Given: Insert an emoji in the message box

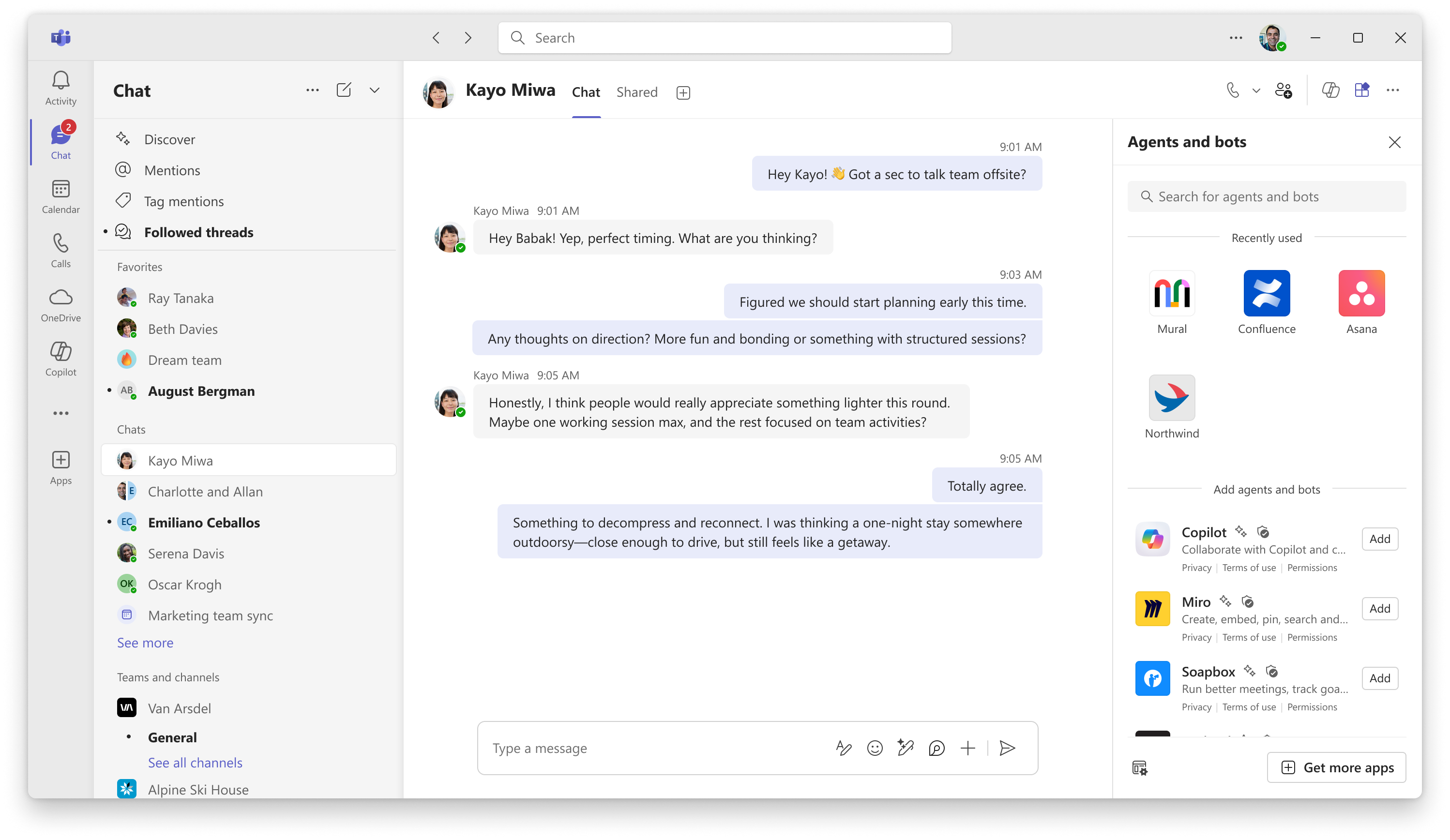Looking at the screenshot, I should tap(875, 749).
